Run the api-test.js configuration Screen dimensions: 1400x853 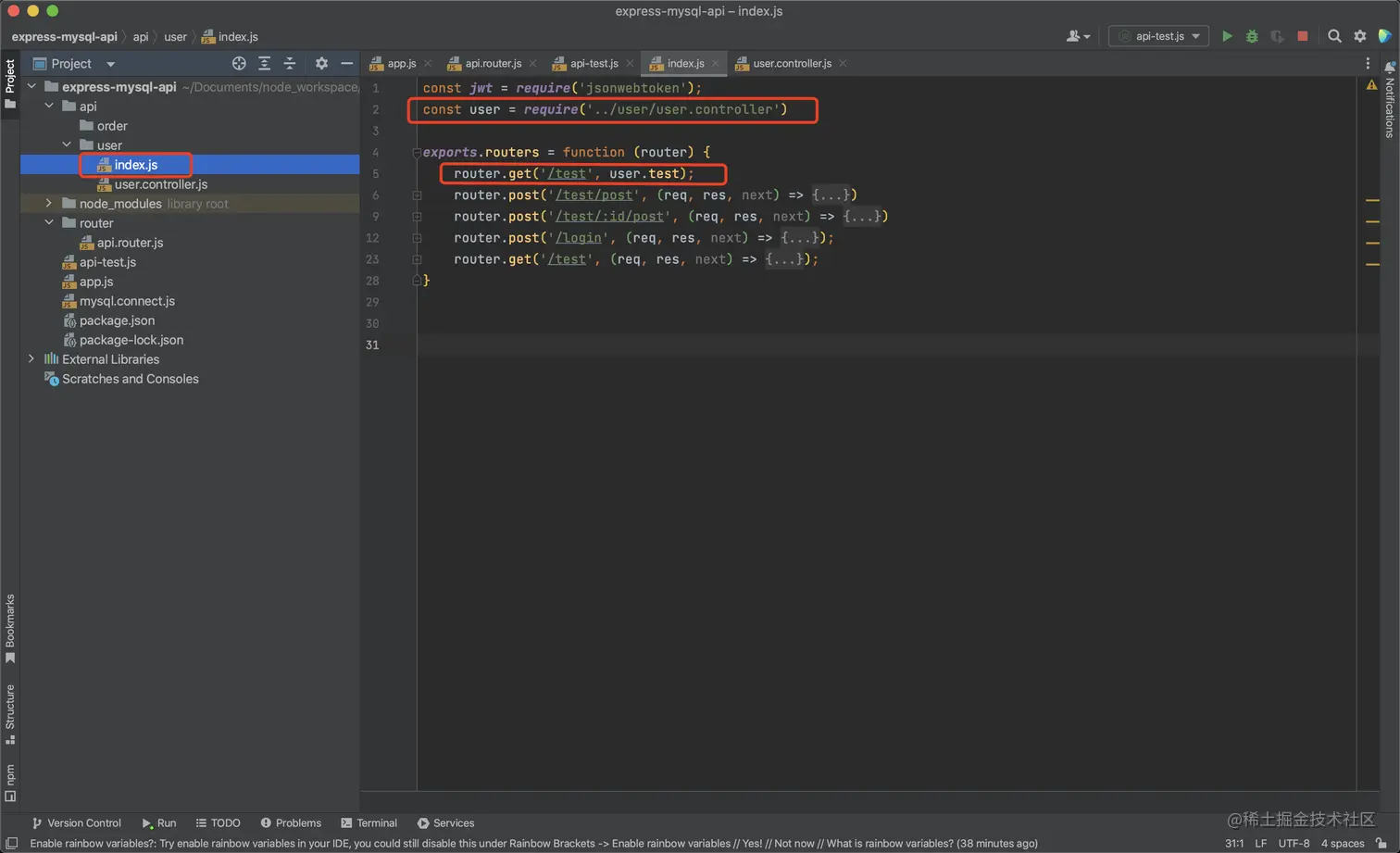tap(1227, 36)
